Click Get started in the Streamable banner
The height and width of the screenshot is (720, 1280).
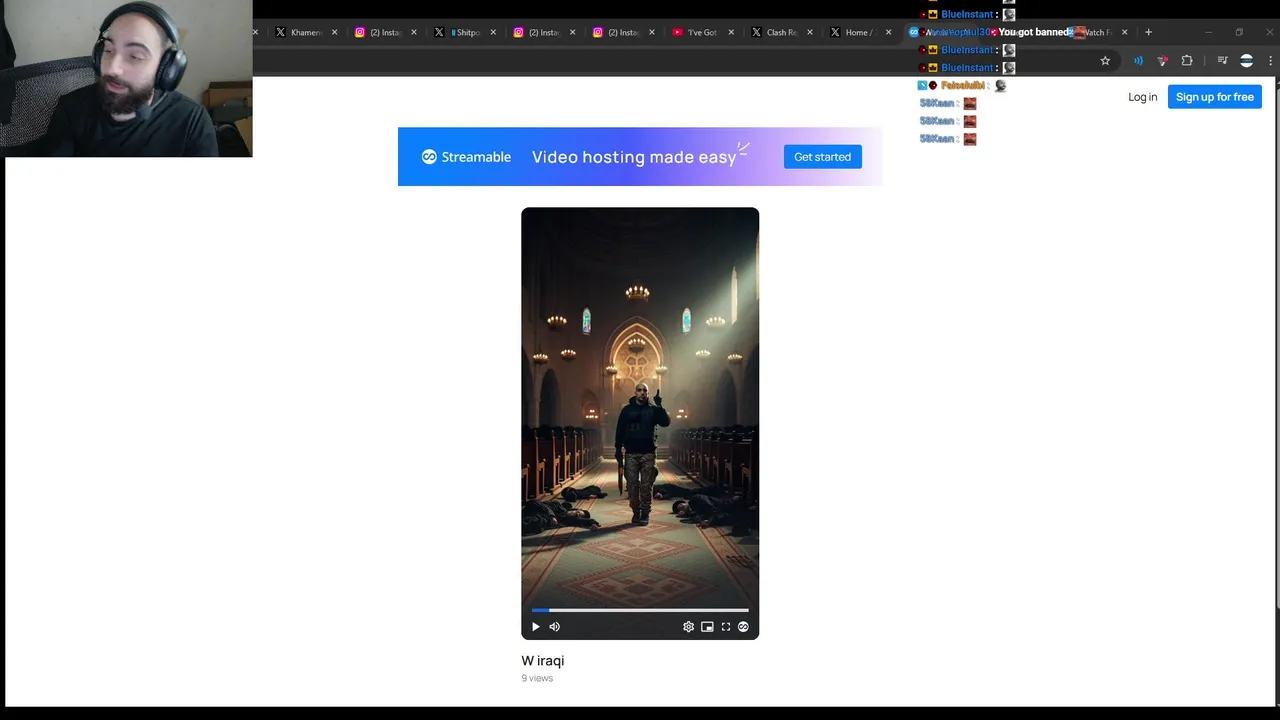(822, 157)
